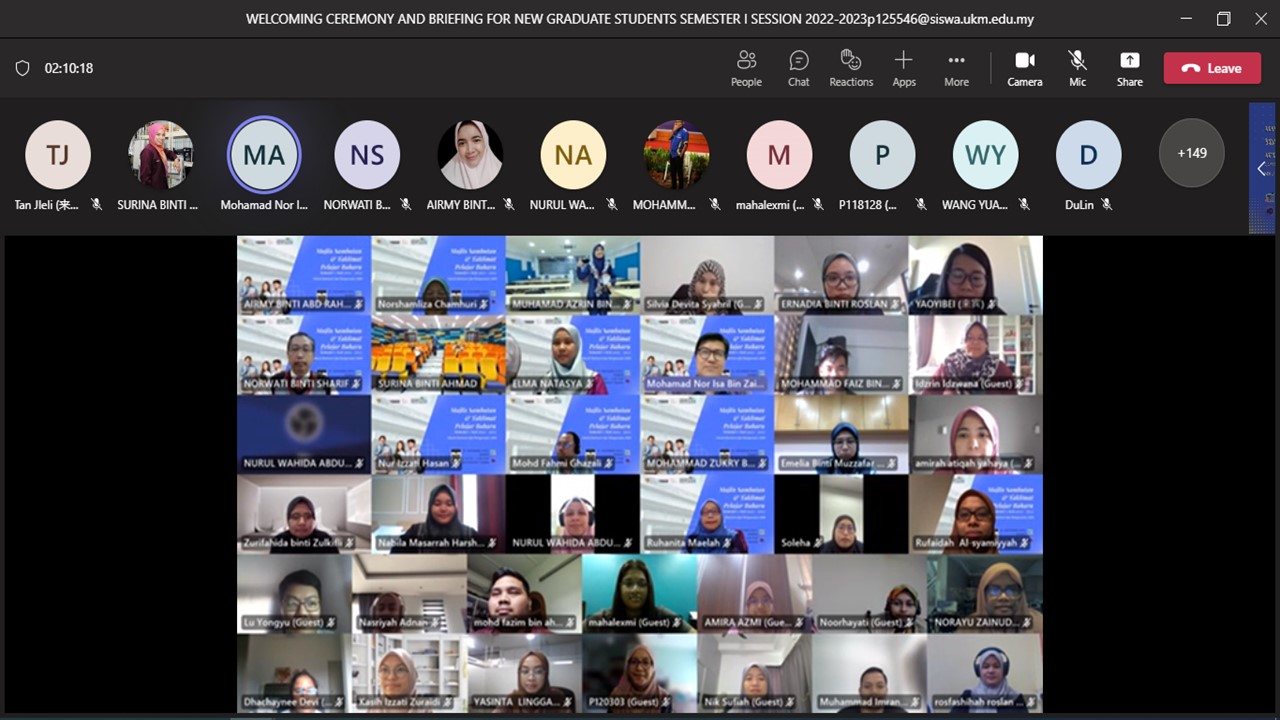Open the Apps panel
Image resolution: width=1280 pixels, height=720 pixels.
click(x=904, y=68)
